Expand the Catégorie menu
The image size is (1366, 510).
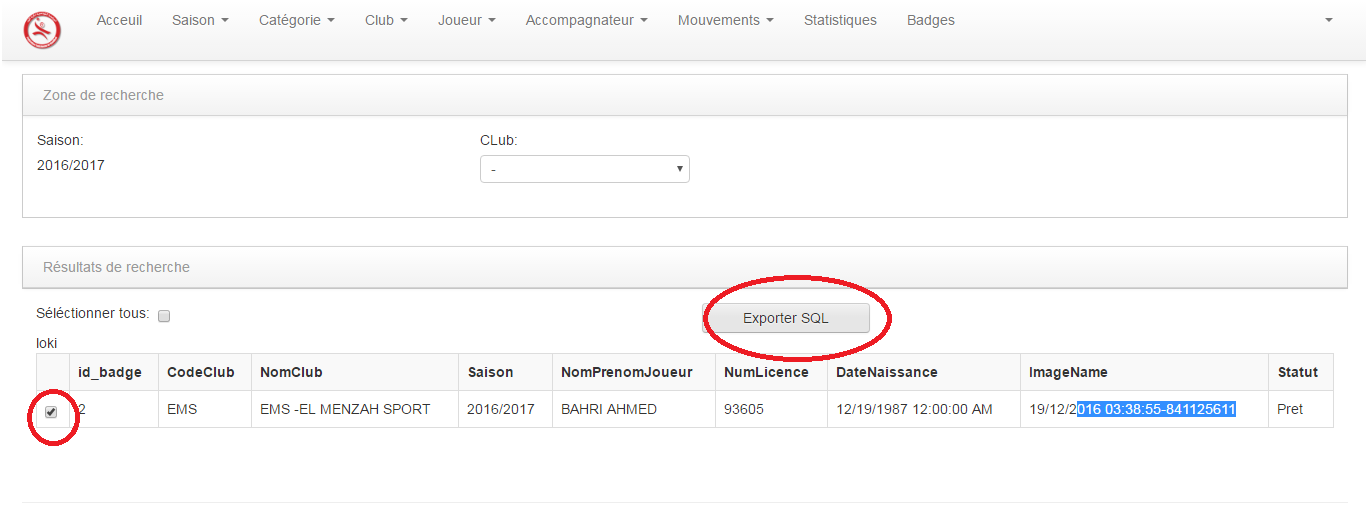pos(296,20)
